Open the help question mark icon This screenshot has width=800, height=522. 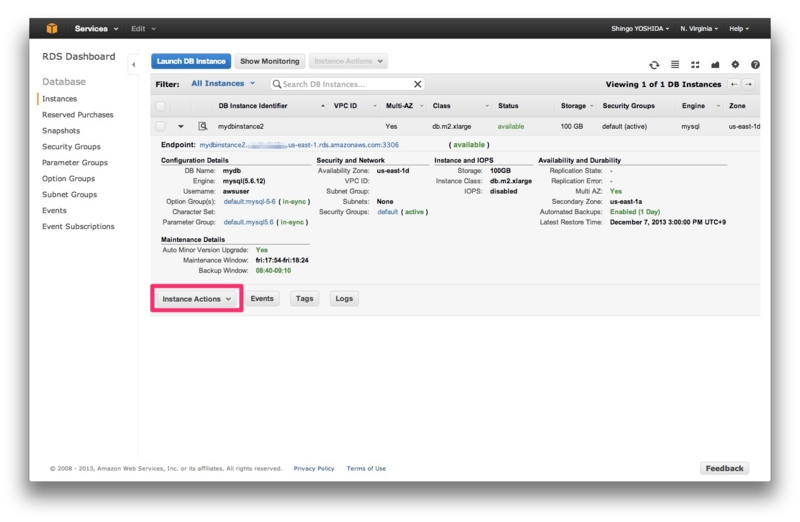756,64
